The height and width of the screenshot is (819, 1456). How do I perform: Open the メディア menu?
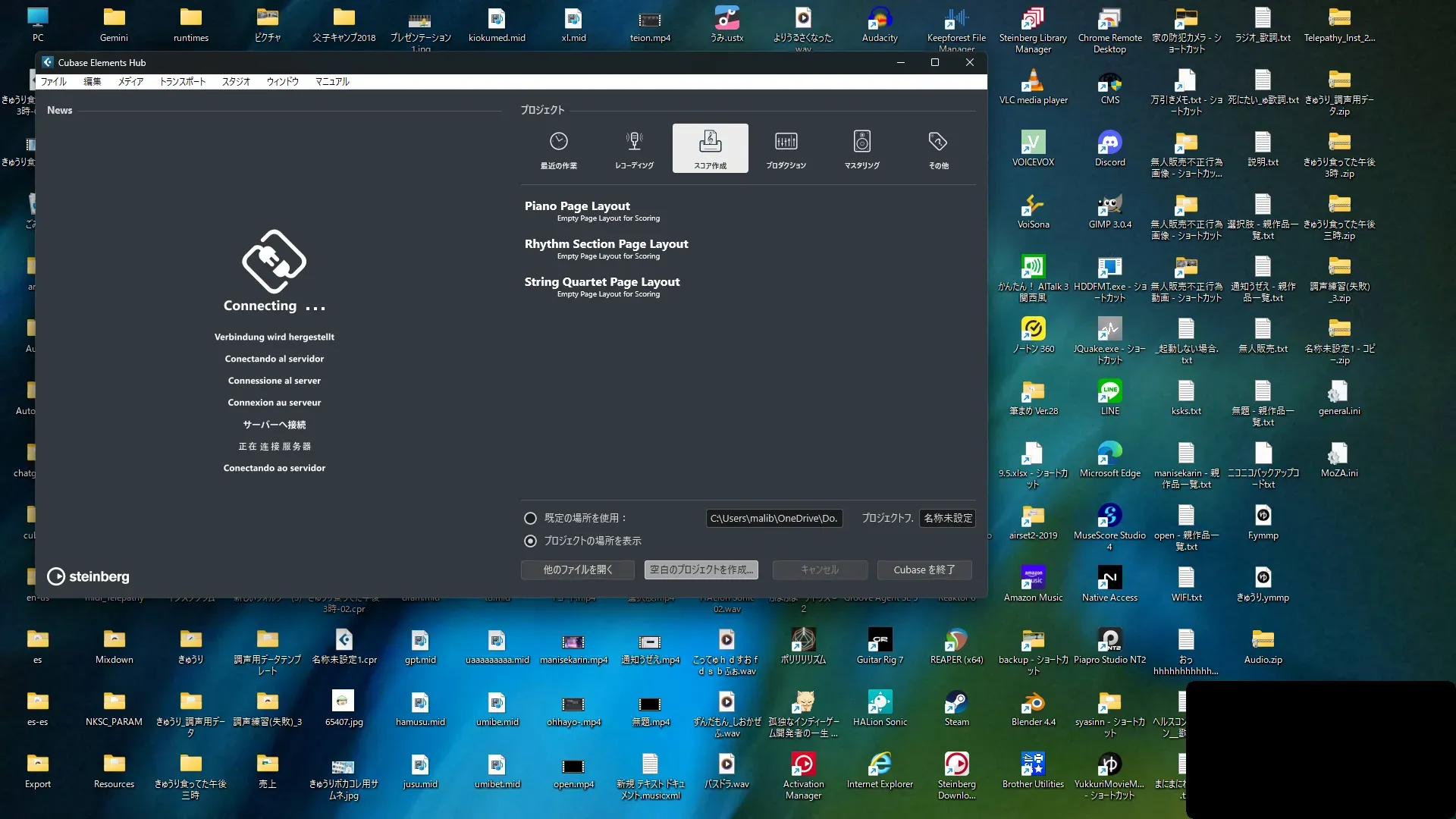130,81
